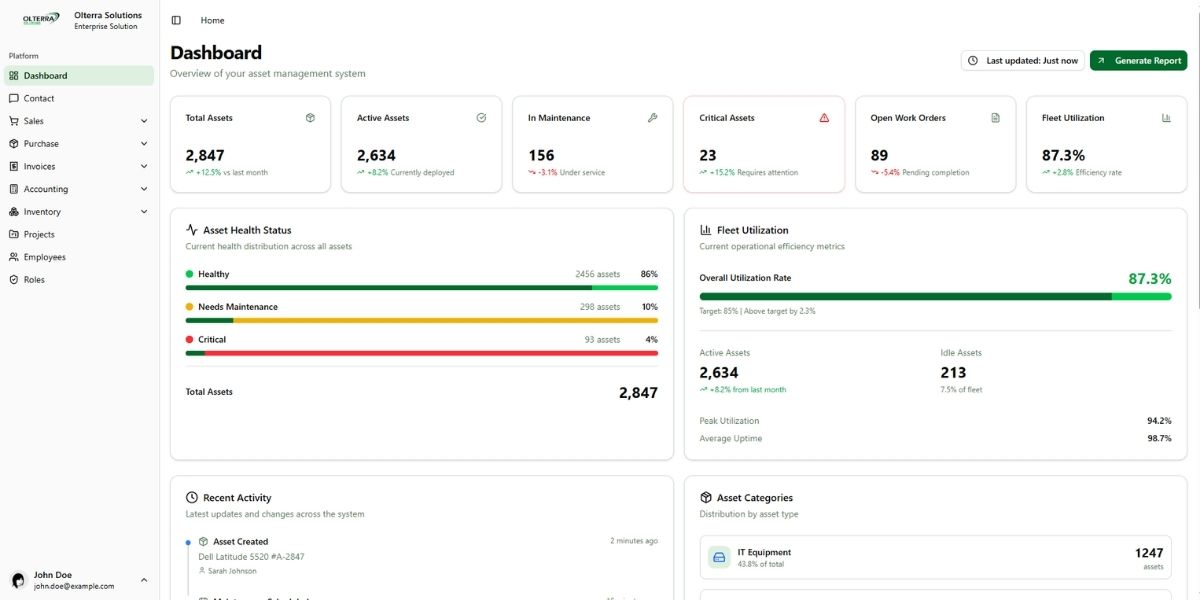
Task: Click the 2456 assets label
Action: (x=598, y=274)
